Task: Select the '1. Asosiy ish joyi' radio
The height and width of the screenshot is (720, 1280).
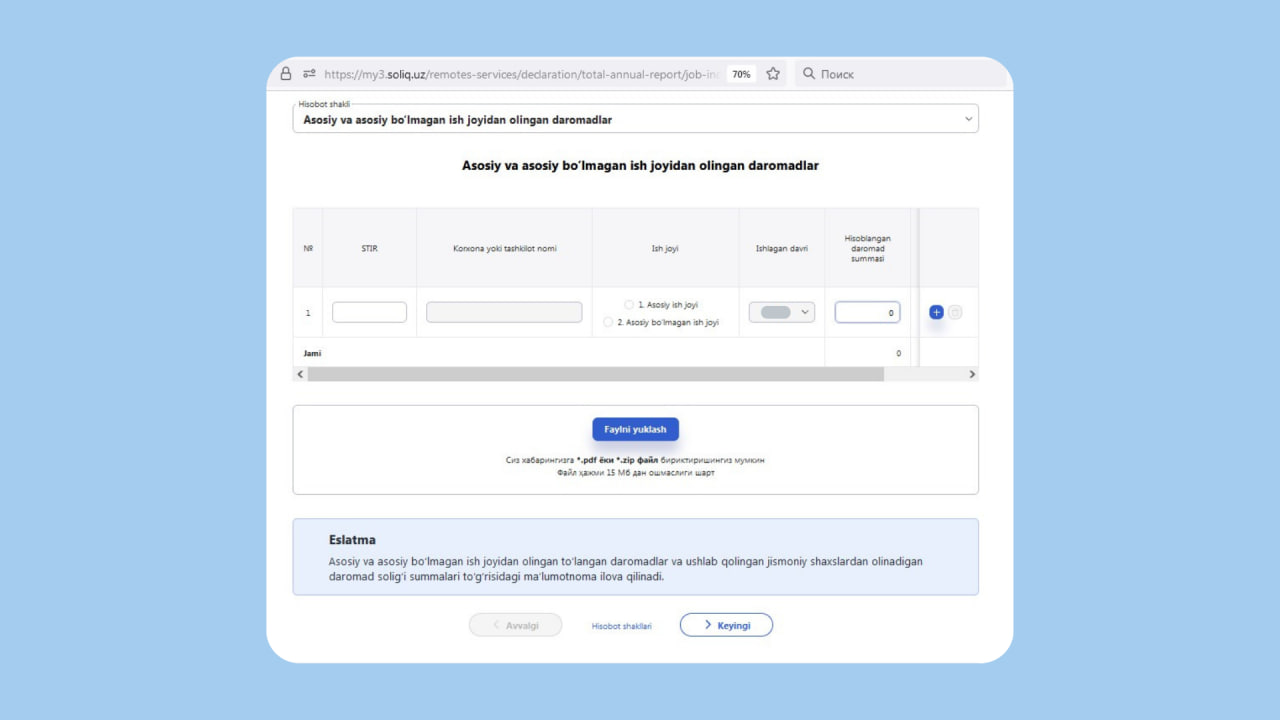Action: tap(628, 304)
